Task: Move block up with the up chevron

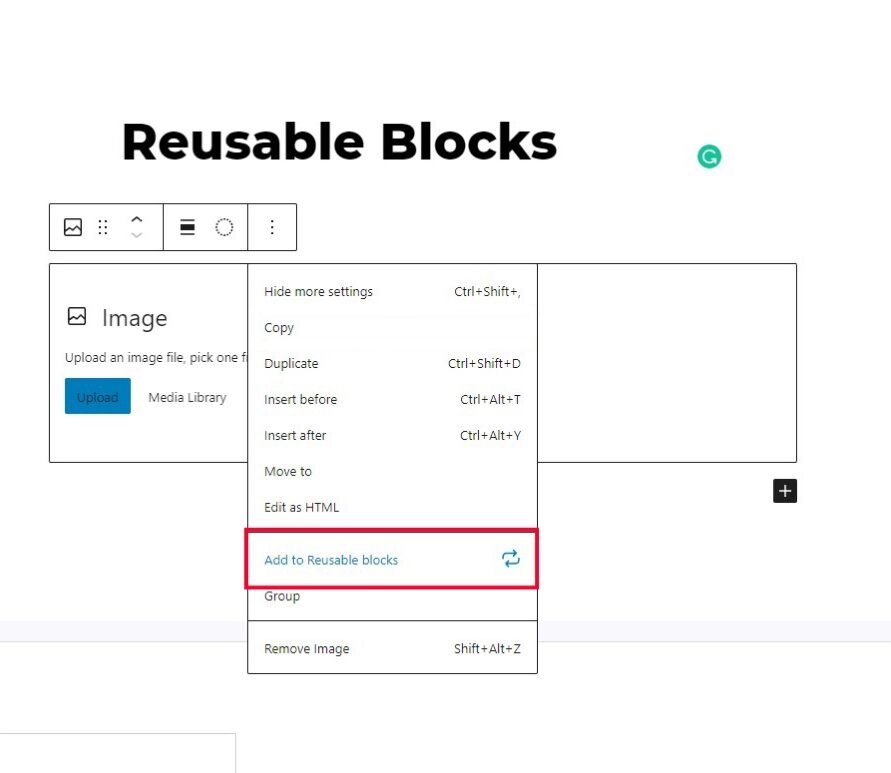Action: (x=137, y=219)
